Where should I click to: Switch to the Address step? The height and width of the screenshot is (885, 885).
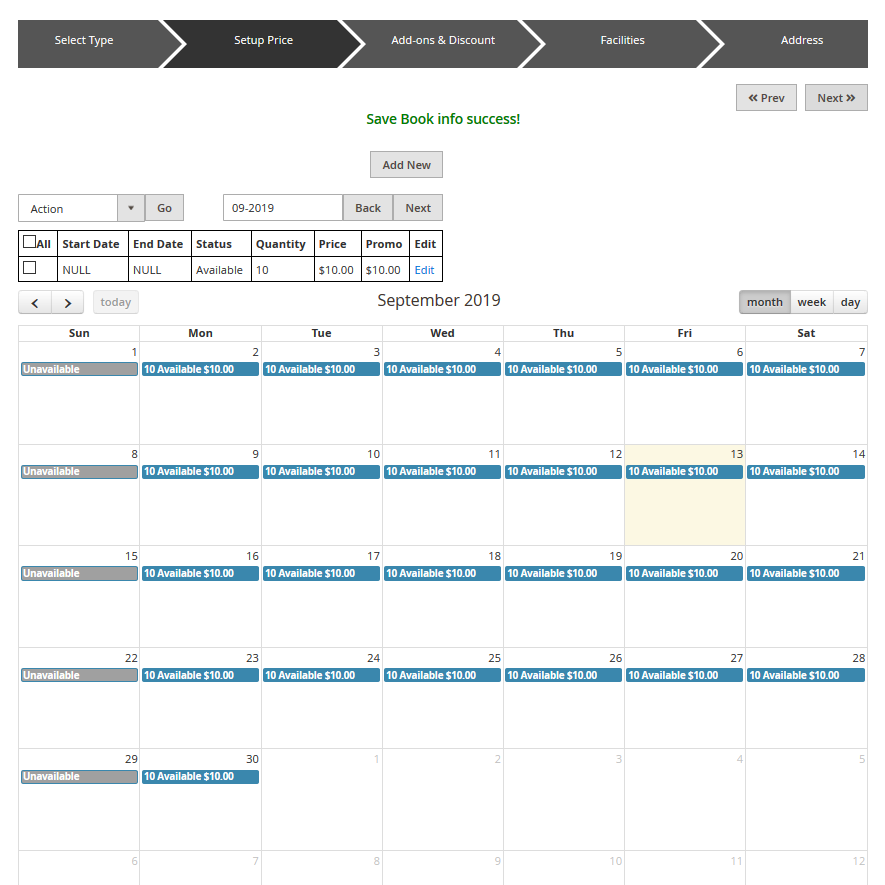(x=801, y=41)
